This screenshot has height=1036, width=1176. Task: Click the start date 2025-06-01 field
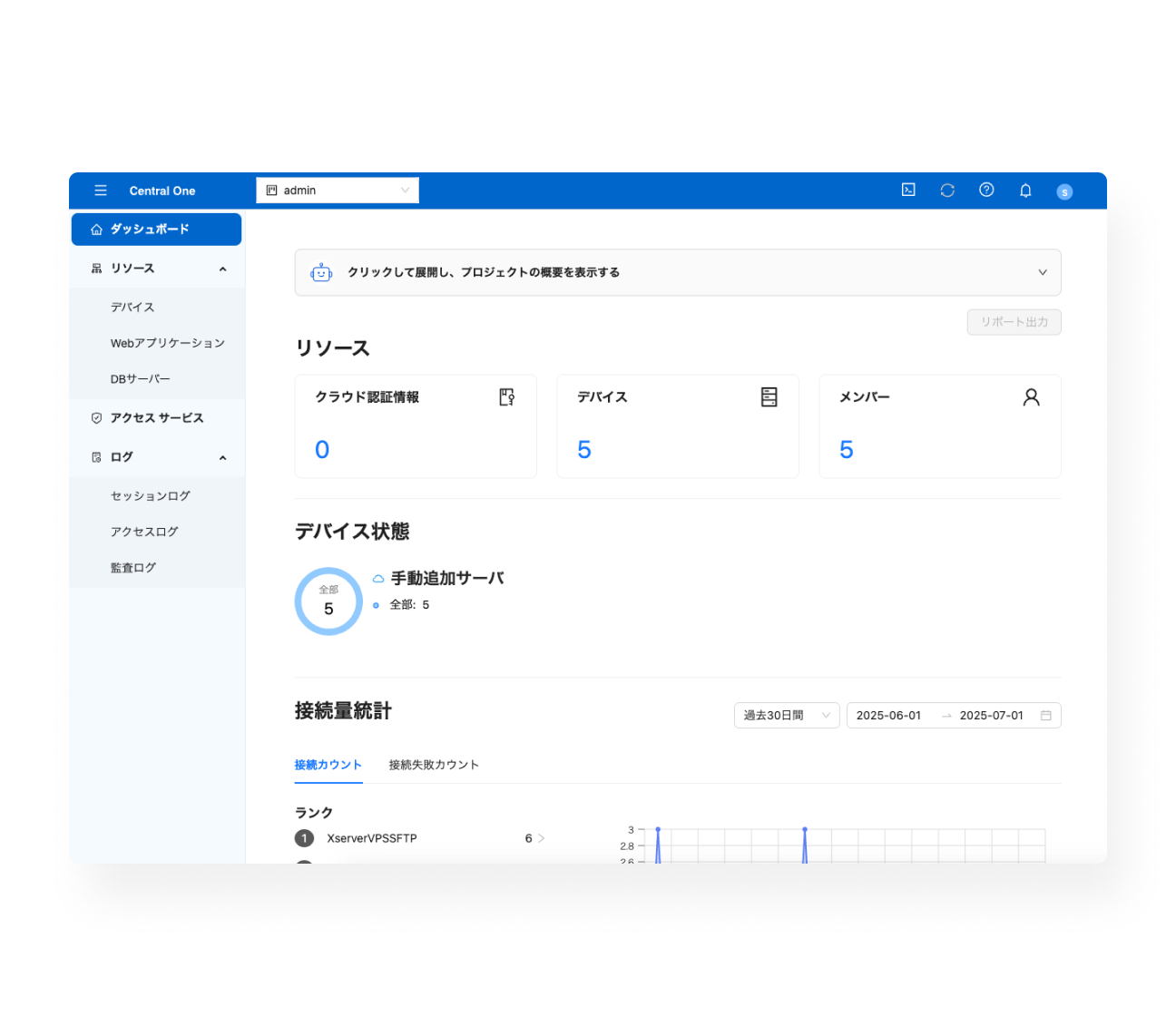click(888, 716)
